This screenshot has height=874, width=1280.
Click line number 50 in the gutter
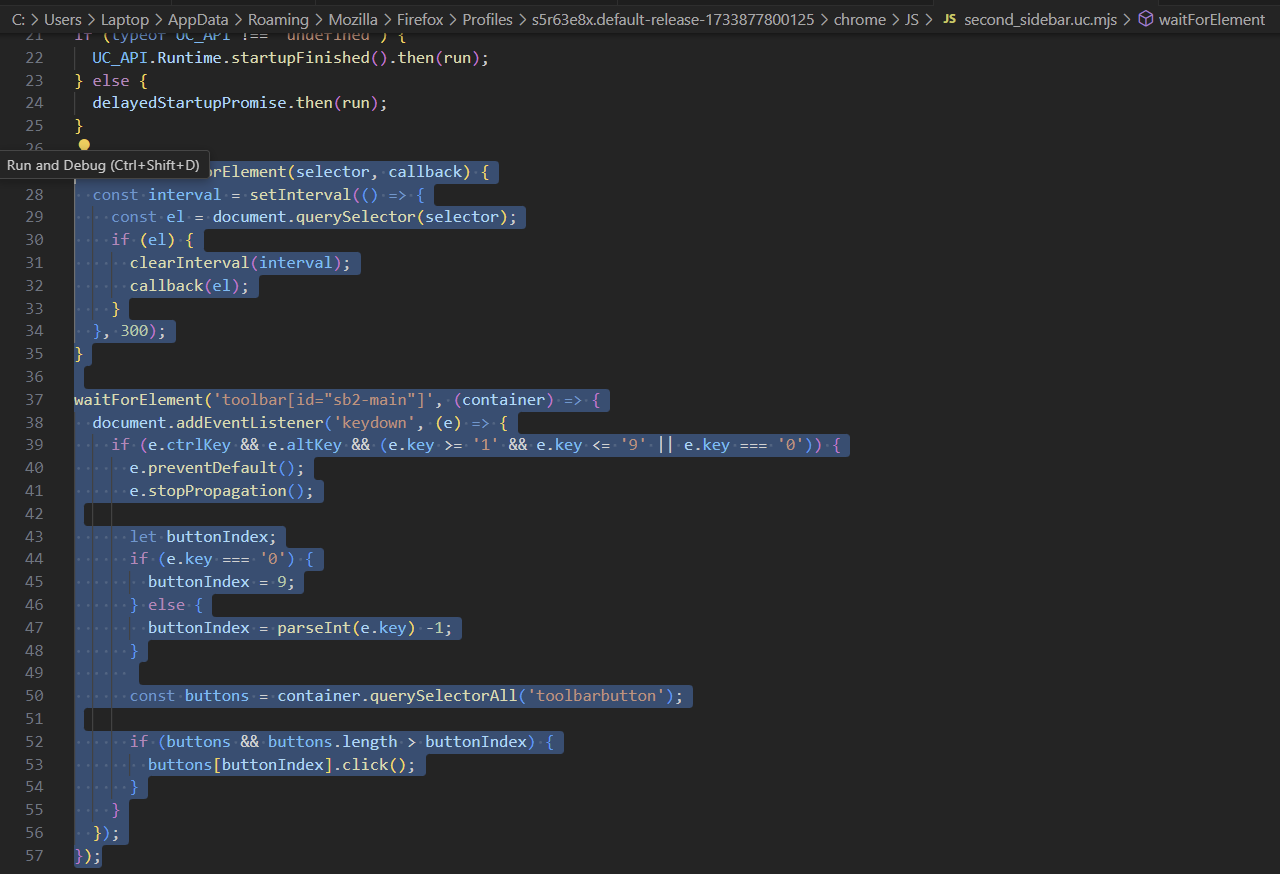click(x=34, y=696)
